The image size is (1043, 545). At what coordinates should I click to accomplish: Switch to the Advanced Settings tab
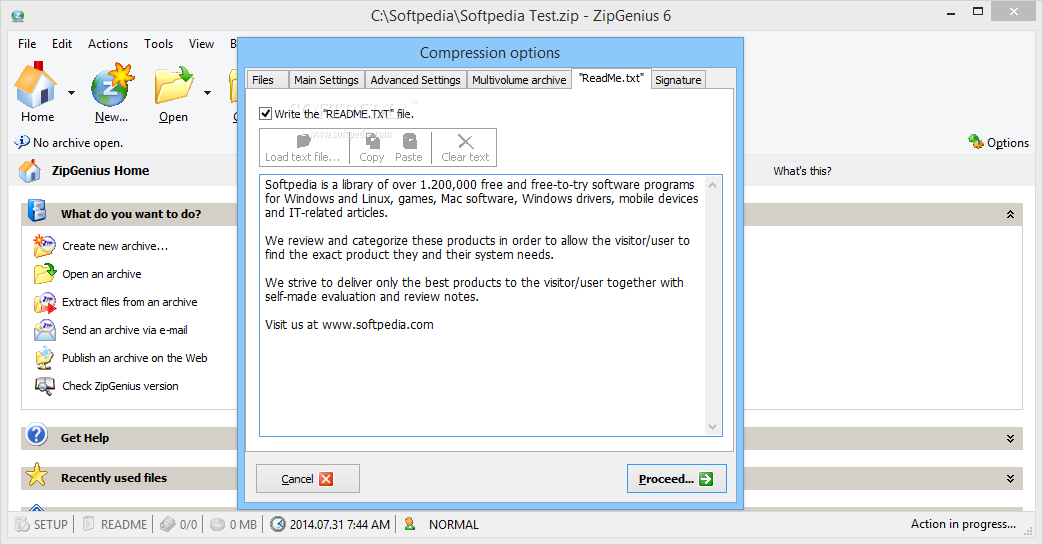[x=416, y=80]
